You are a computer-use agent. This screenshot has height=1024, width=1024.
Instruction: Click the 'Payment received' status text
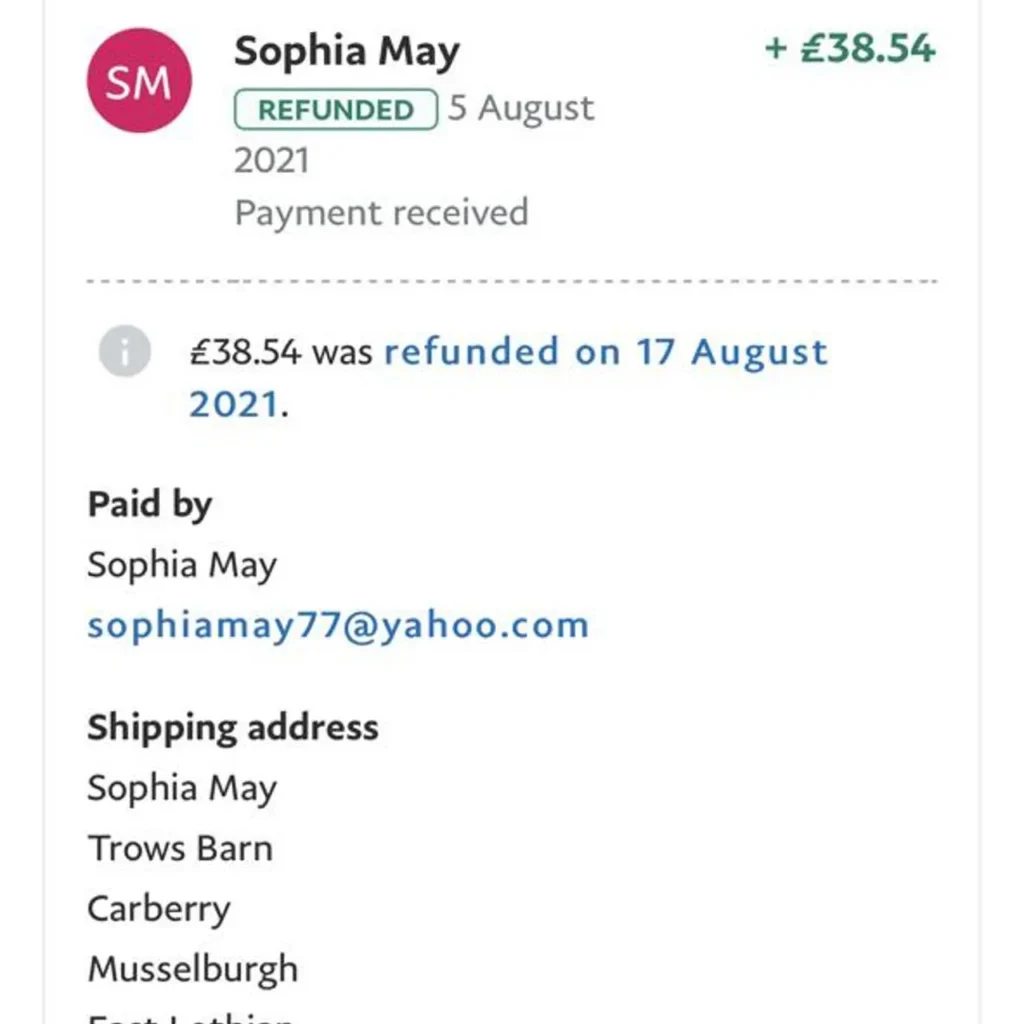(x=381, y=213)
